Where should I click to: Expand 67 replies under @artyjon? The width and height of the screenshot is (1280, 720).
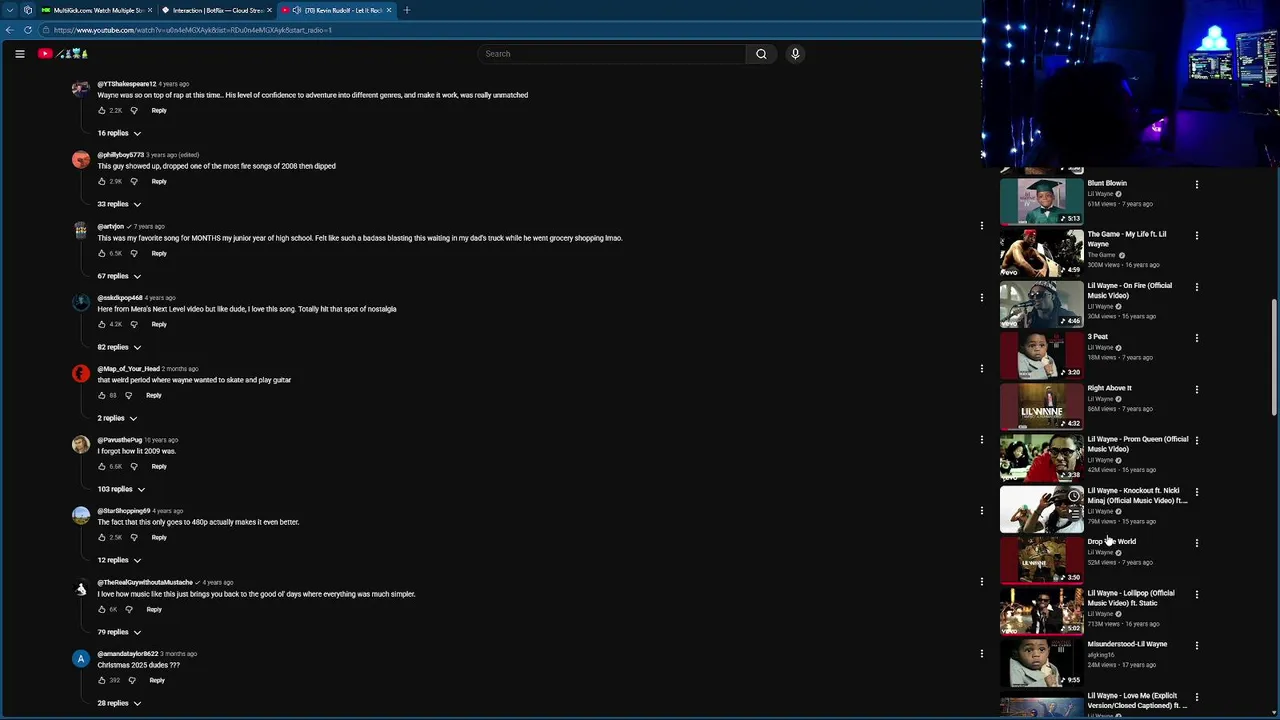[x=119, y=276]
